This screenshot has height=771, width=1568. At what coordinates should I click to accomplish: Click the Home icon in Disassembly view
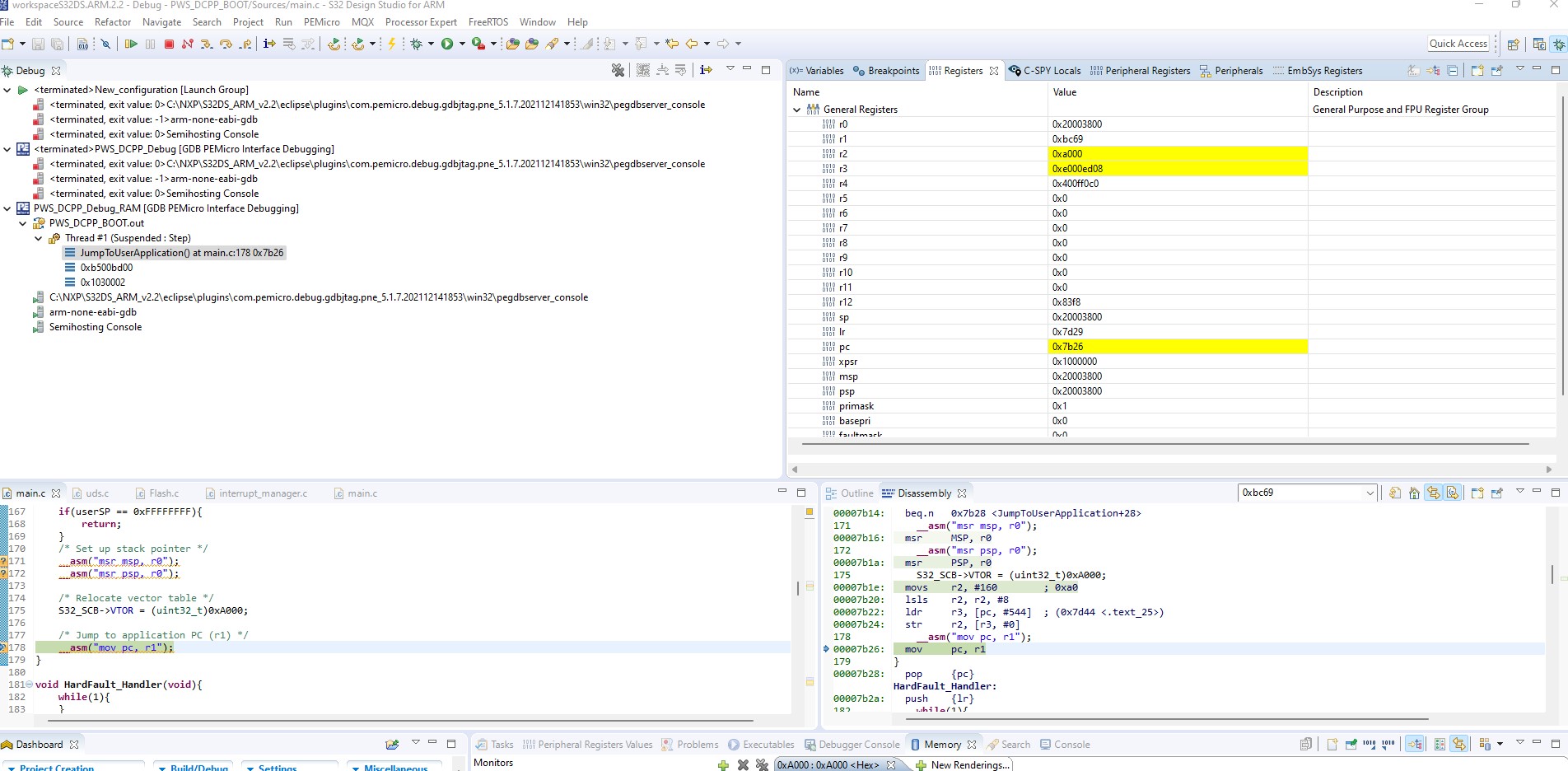[x=1414, y=493]
